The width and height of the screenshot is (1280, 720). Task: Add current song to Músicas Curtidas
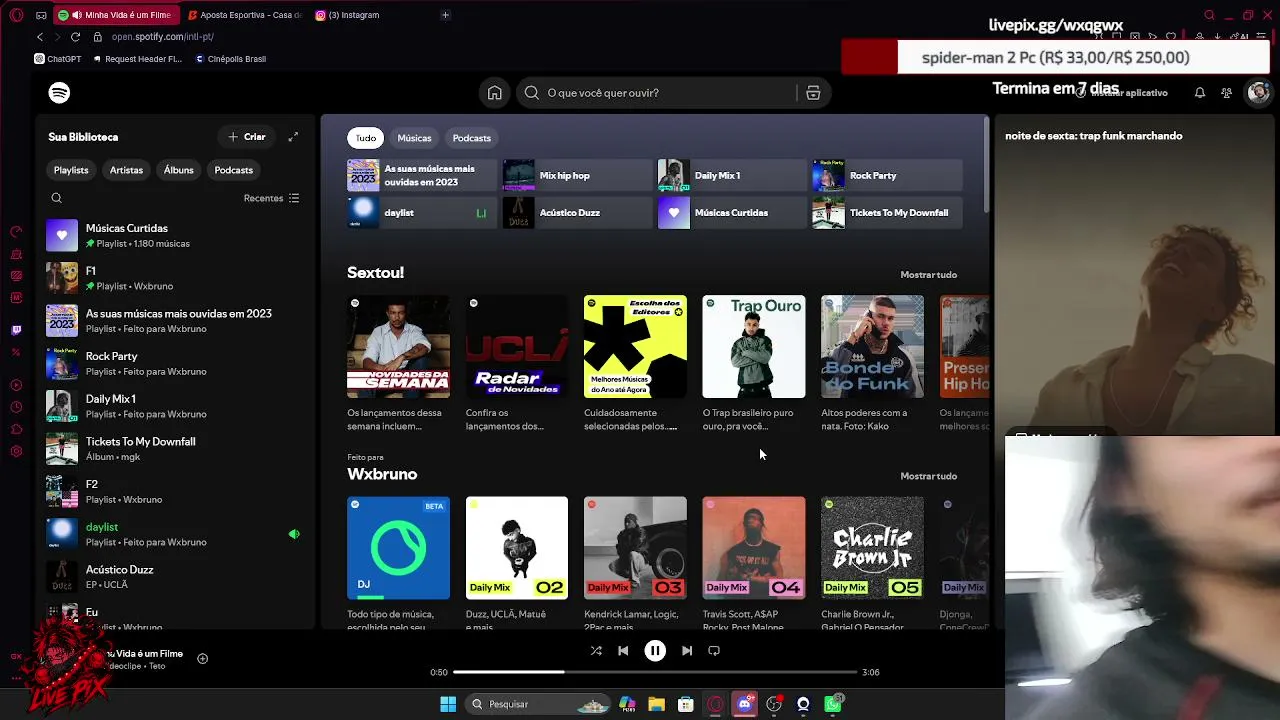pyautogui.click(x=202, y=658)
